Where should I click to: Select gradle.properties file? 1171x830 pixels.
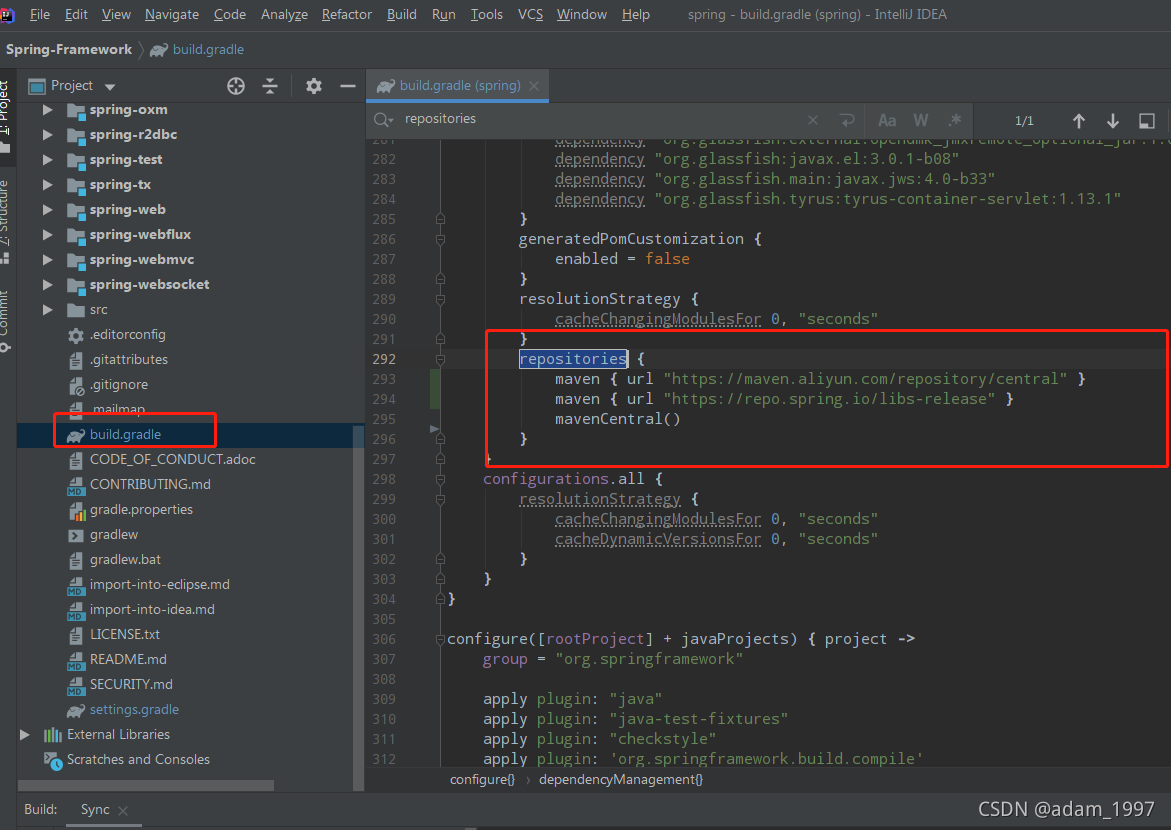click(x=141, y=510)
